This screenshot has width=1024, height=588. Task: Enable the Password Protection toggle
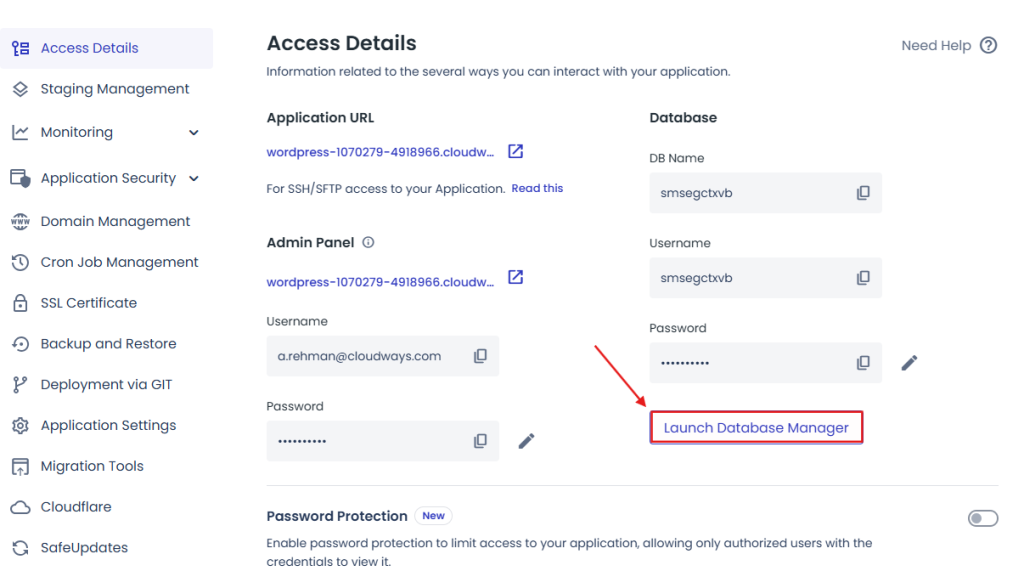click(982, 518)
